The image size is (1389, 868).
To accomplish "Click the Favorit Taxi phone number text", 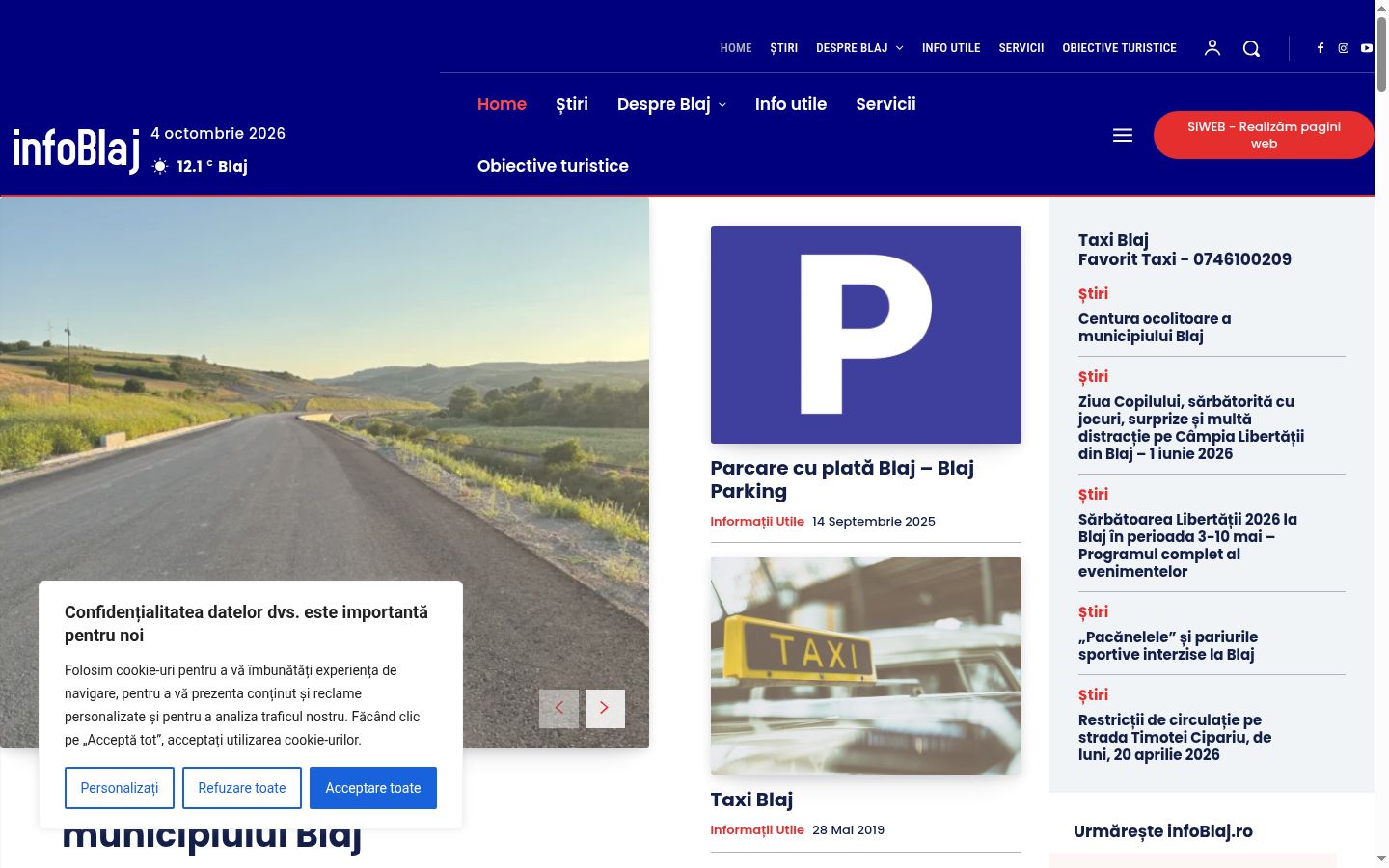I will 1185,259.
